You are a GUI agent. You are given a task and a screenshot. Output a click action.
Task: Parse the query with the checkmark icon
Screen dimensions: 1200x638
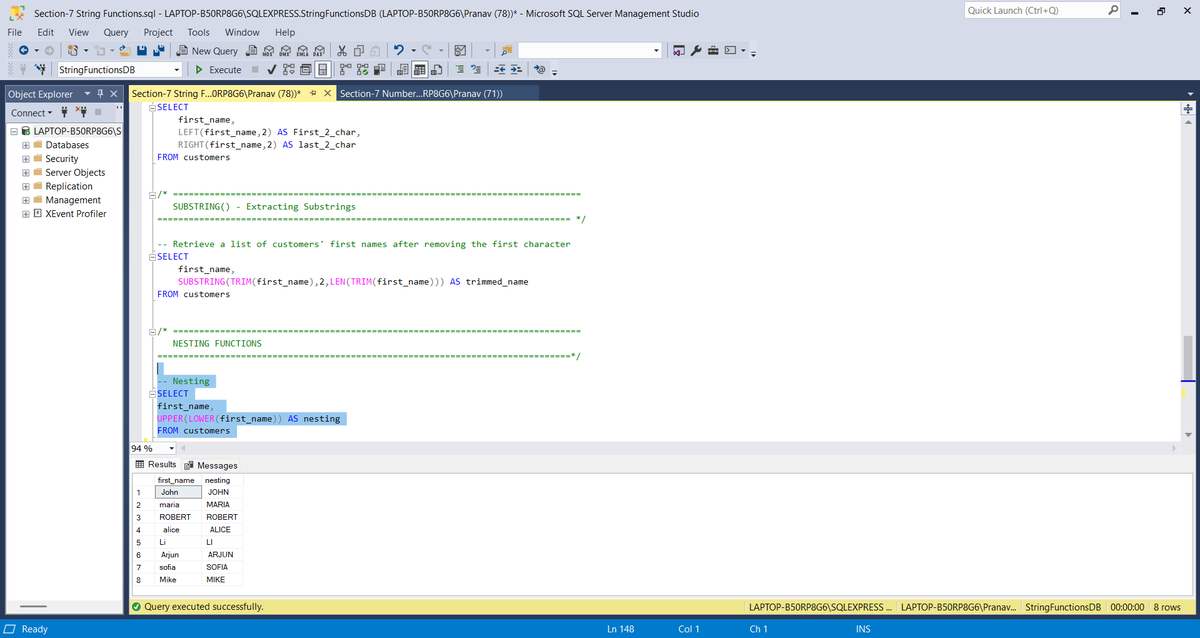click(x=270, y=69)
